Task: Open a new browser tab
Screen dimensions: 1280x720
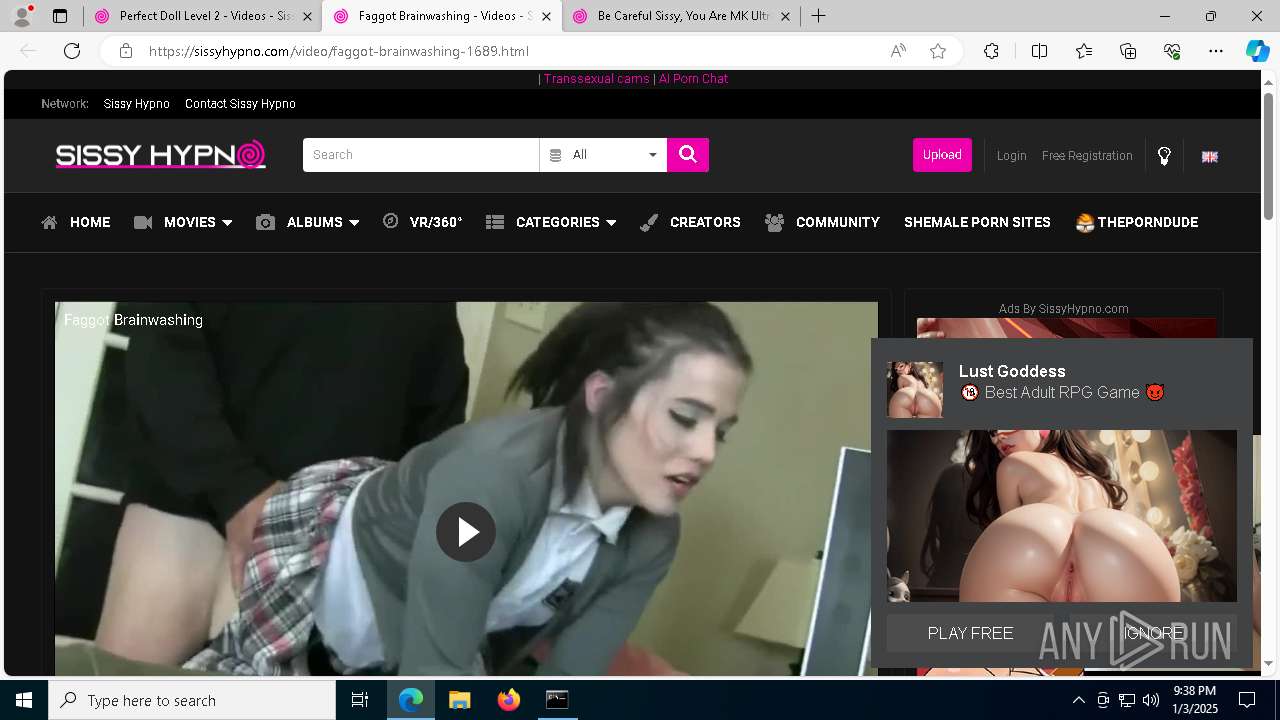Action: pos(818,16)
